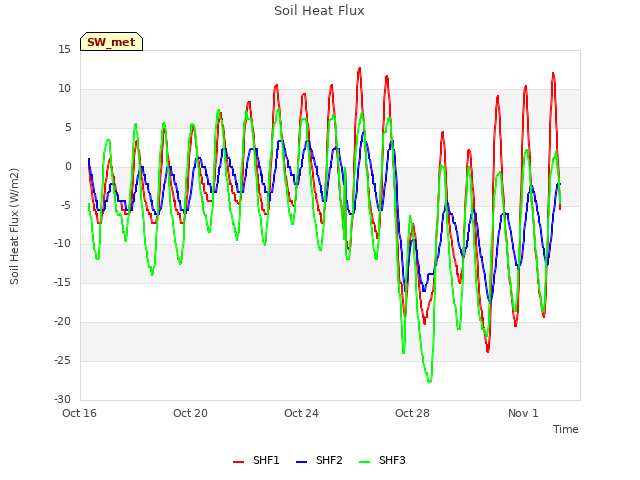The image size is (640, 480).
Task: Click the red SHF1 legend color marker
Action: pos(238,462)
